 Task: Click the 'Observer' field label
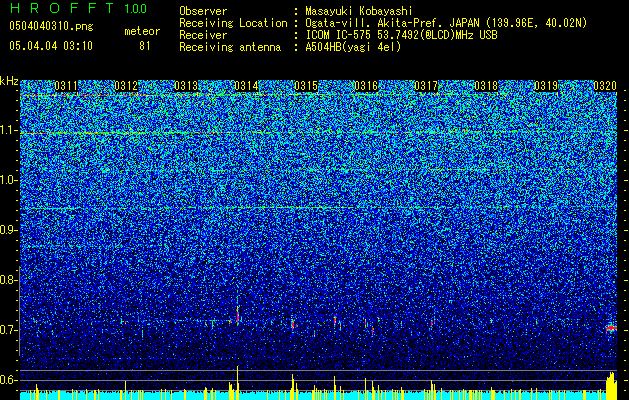[x=203, y=11]
